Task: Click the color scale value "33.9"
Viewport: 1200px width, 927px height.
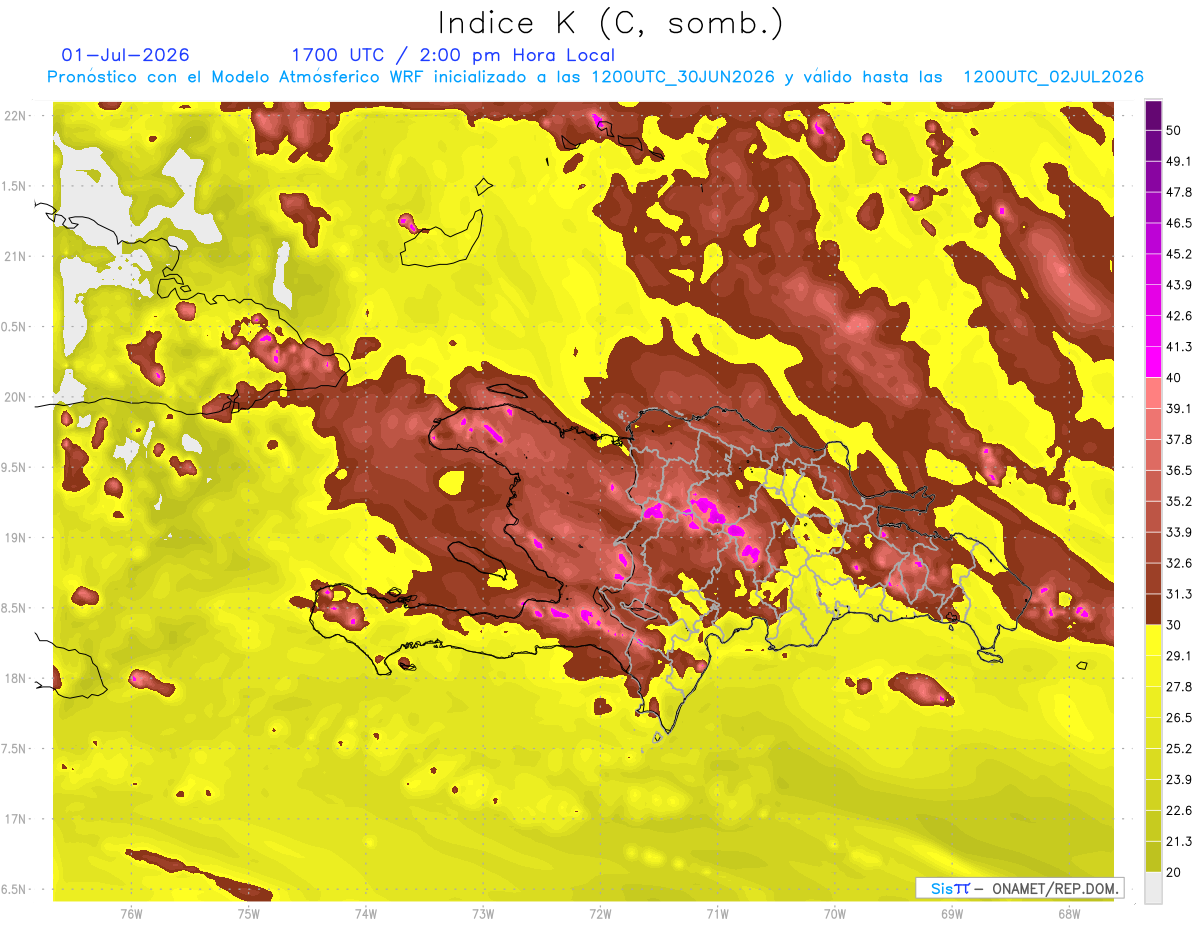Action: [x=1179, y=532]
